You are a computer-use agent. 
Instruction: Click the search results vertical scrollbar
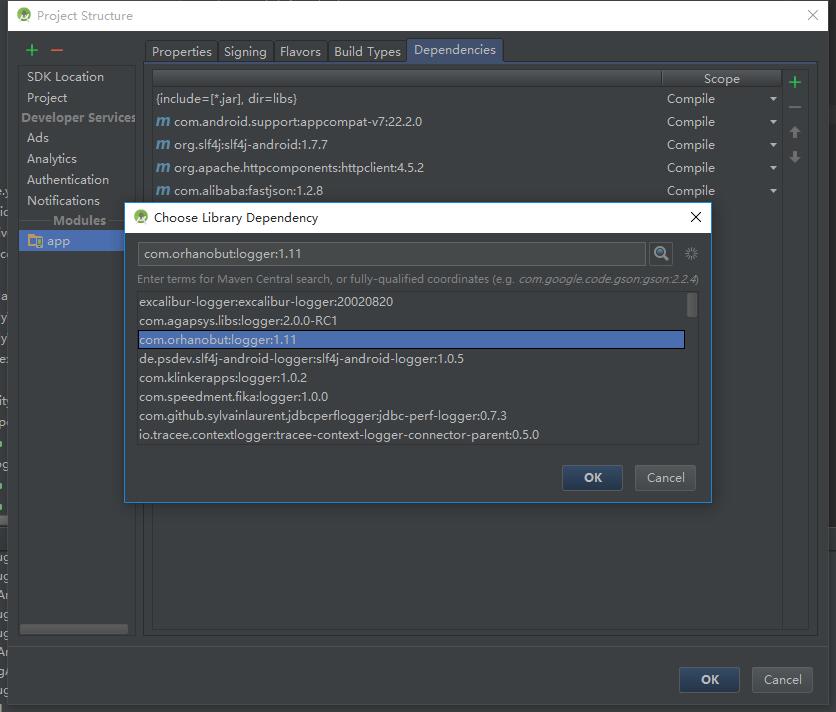tap(691, 306)
